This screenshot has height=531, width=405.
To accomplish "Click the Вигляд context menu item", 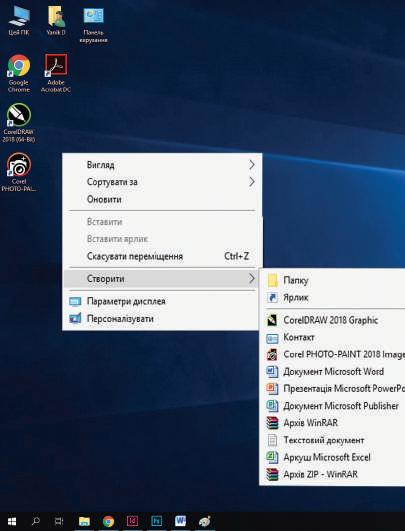I will coord(162,165).
